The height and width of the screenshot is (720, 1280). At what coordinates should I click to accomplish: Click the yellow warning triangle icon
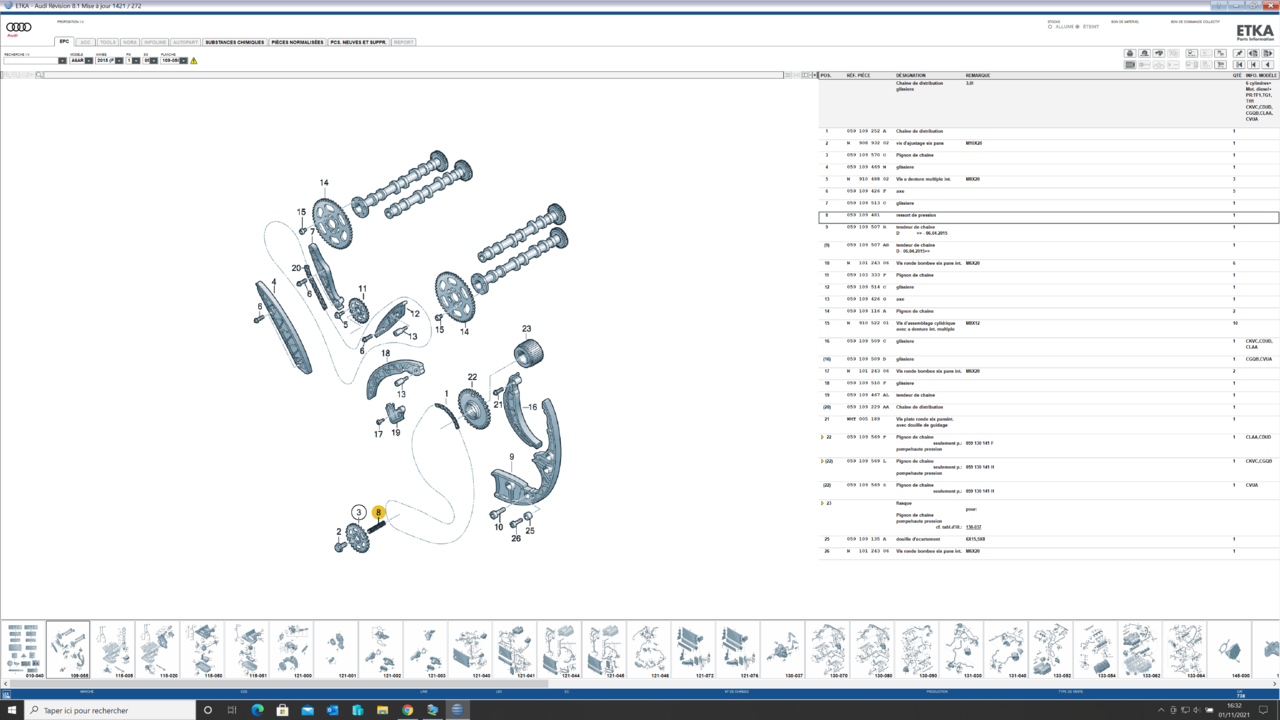pos(194,61)
